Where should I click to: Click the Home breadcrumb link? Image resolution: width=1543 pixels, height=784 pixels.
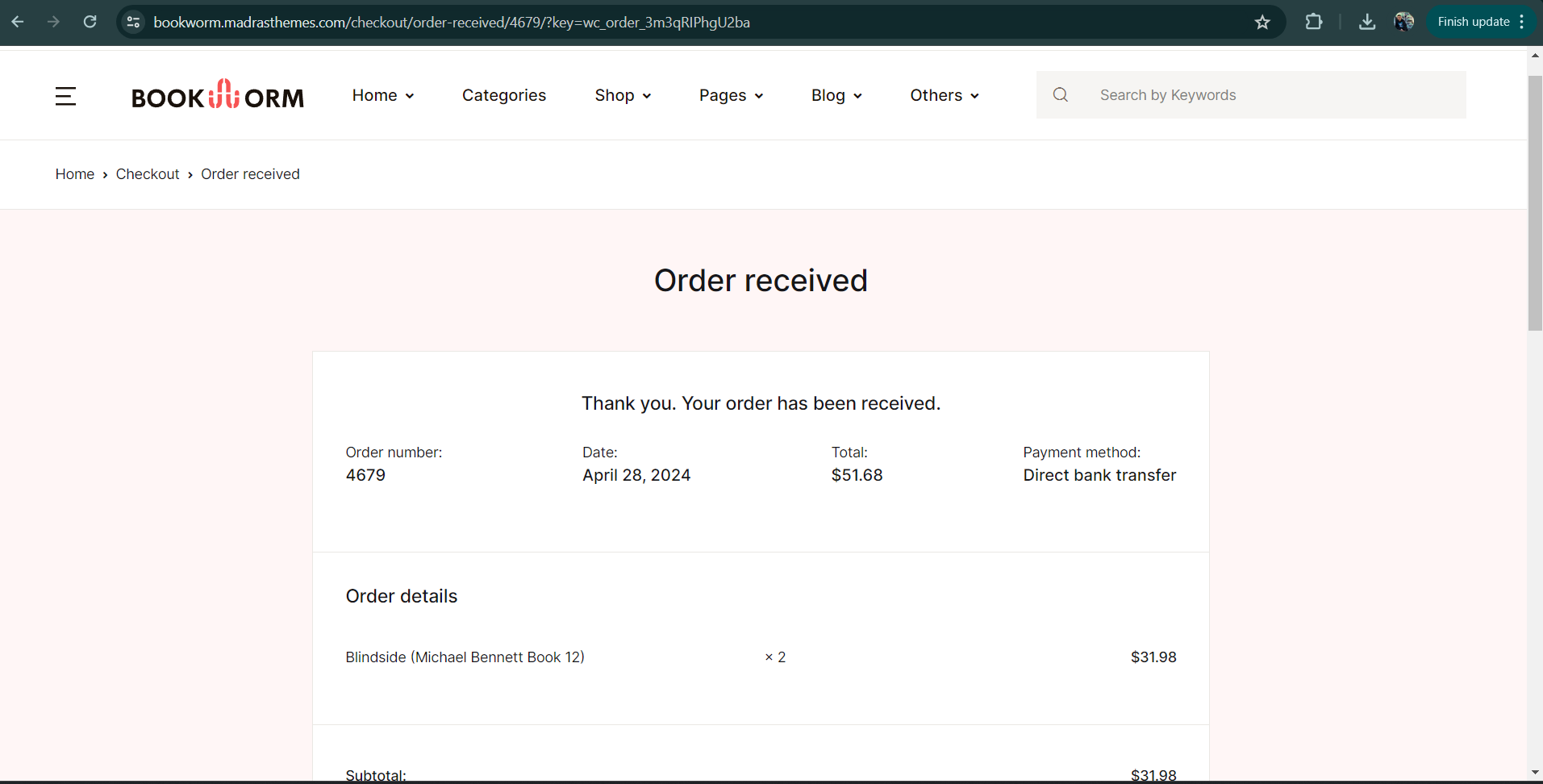[75, 174]
